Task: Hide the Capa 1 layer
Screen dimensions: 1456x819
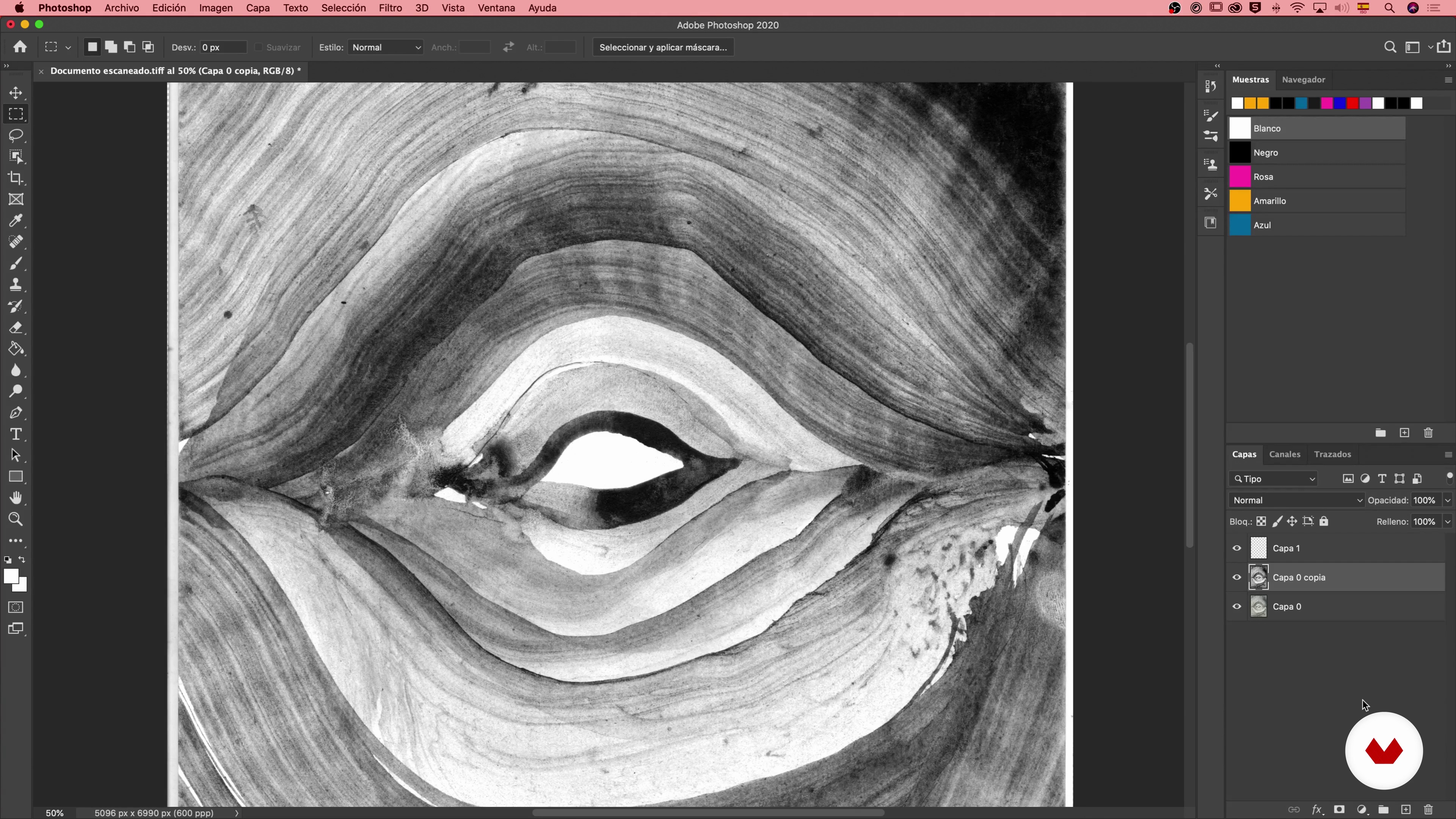Action: [x=1237, y=548]
